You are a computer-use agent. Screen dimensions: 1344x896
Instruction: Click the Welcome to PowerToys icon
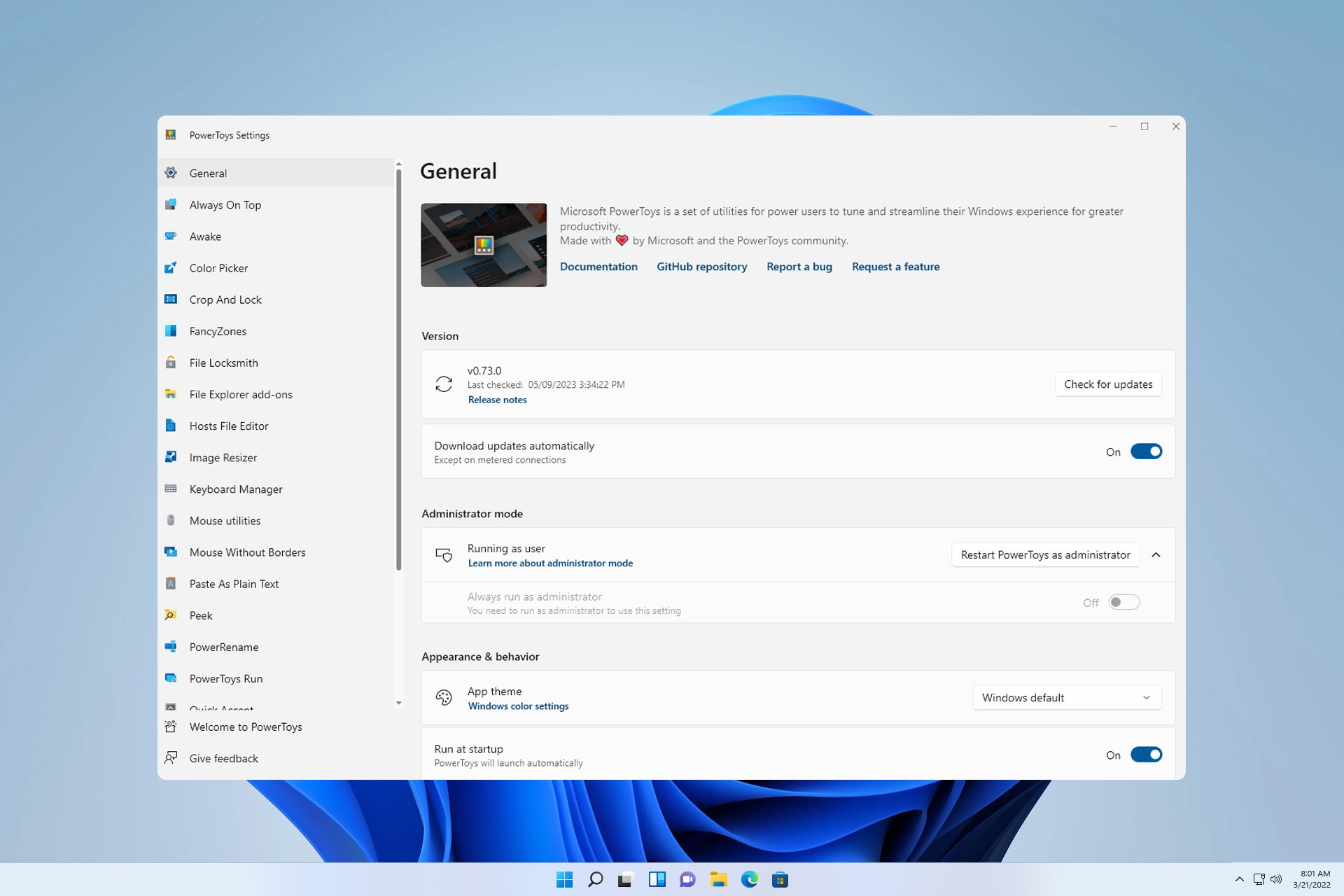point(171,727)
